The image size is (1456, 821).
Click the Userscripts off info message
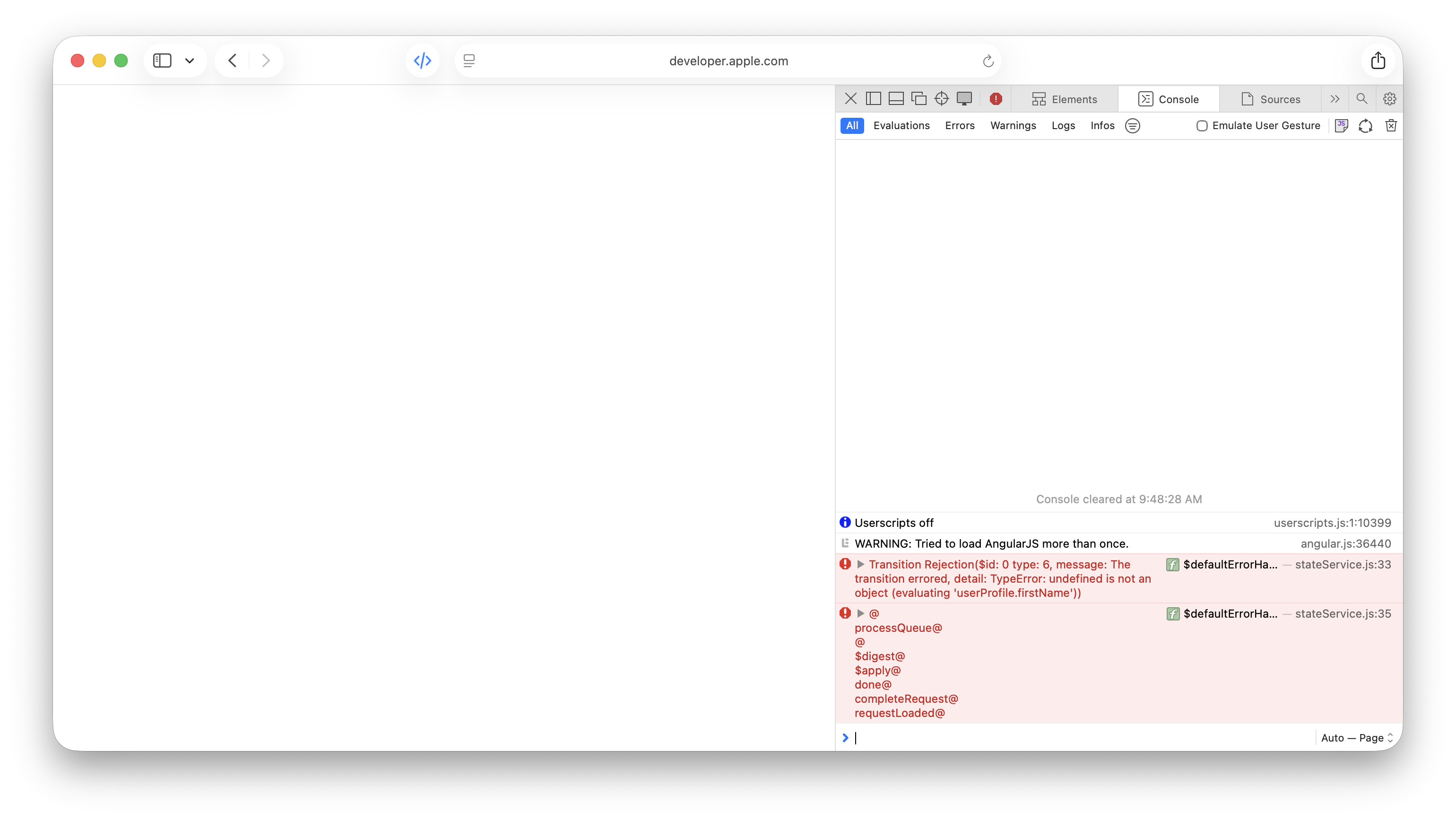click(893, 523)
